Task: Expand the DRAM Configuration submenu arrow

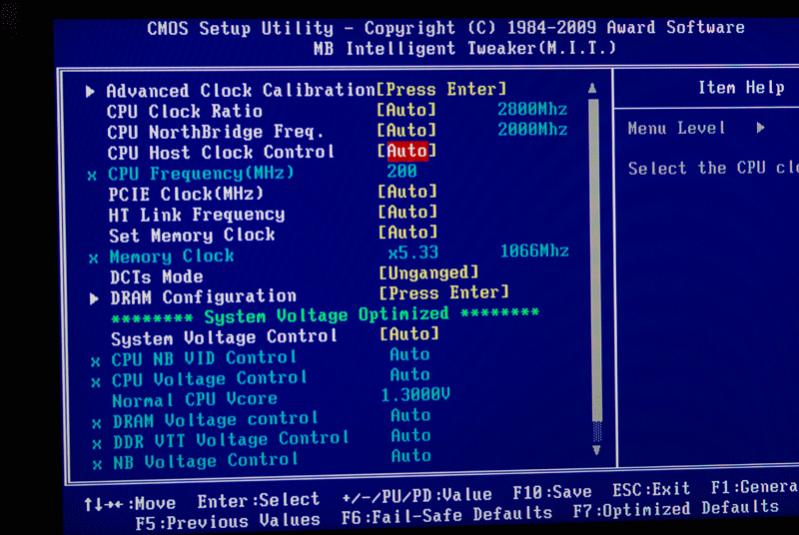Action: (x=94, y=298)
